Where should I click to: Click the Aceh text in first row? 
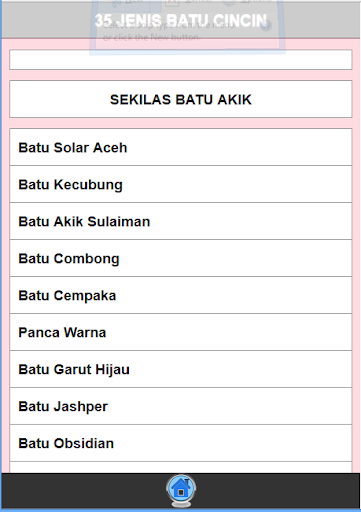point(110,148)
